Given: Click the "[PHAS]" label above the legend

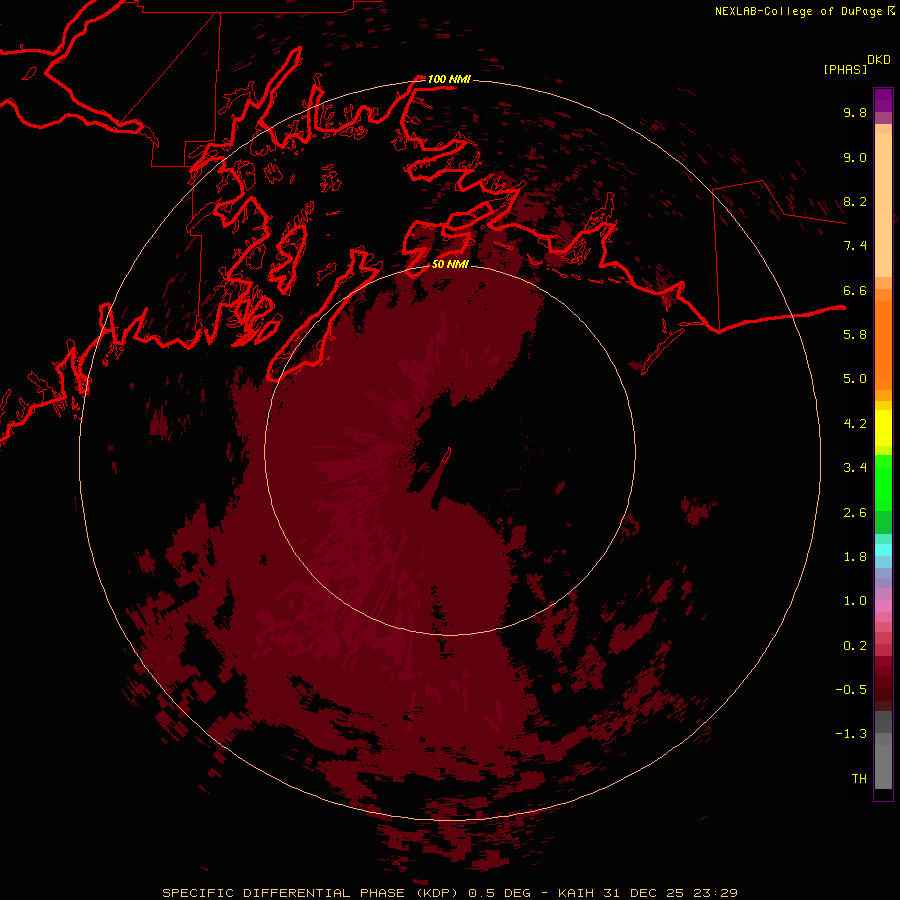Looking at the screenshot, I should click(x=845, y=69).
